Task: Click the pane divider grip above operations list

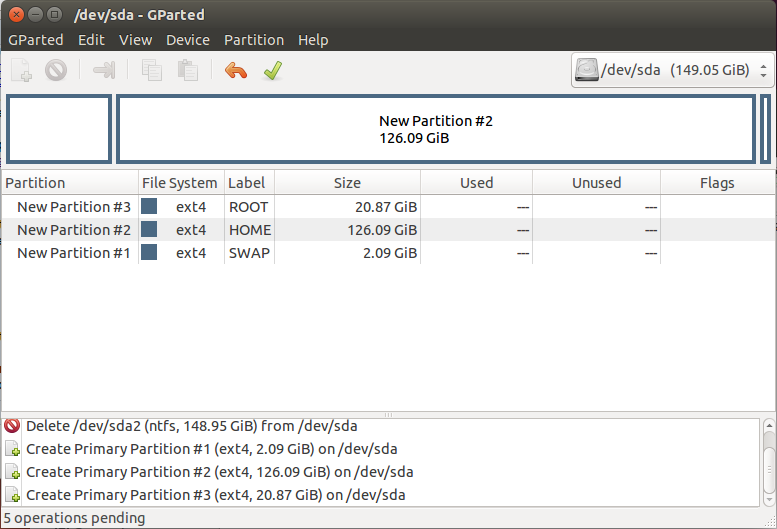Action: click(388, 415)
